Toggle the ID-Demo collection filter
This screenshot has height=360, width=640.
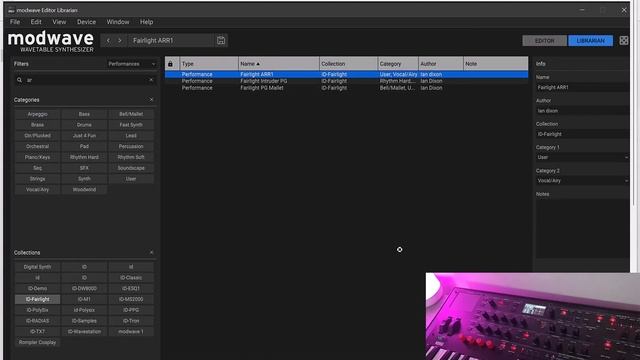click(38, 289)
